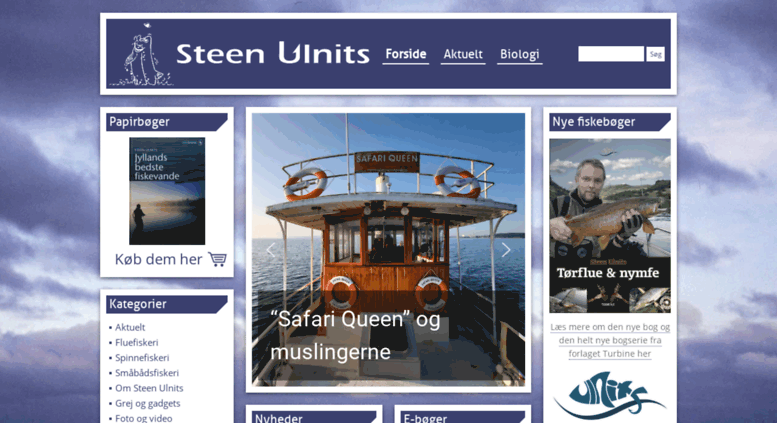The image size is (777, 423).
Task: Open Tørflue & nymfe book cover
Action: click(610, 226)
